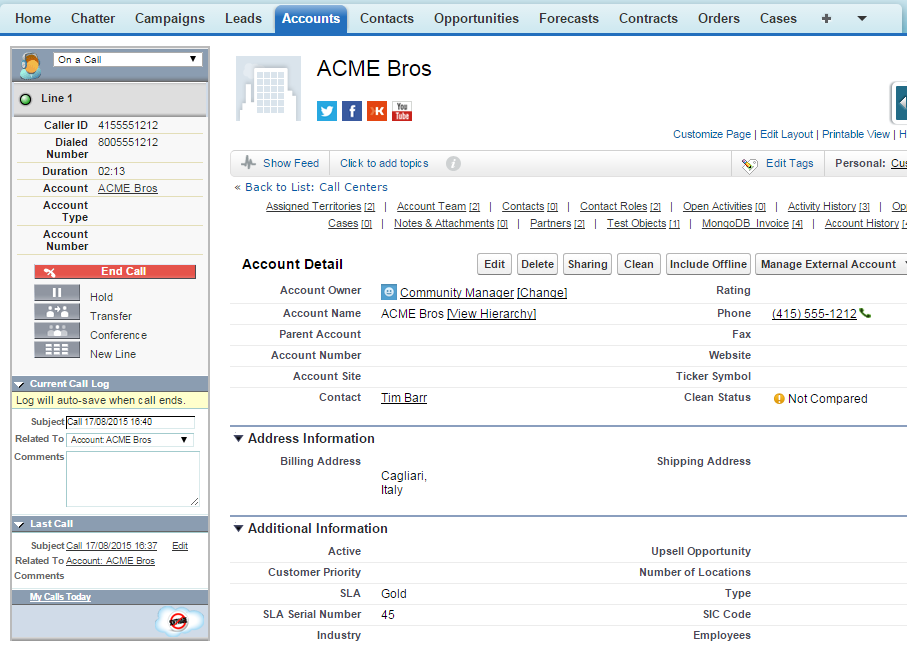This screenshot has width=907, height=646.
Task: Collapse the Last Call section
Action: coord(19,524)
